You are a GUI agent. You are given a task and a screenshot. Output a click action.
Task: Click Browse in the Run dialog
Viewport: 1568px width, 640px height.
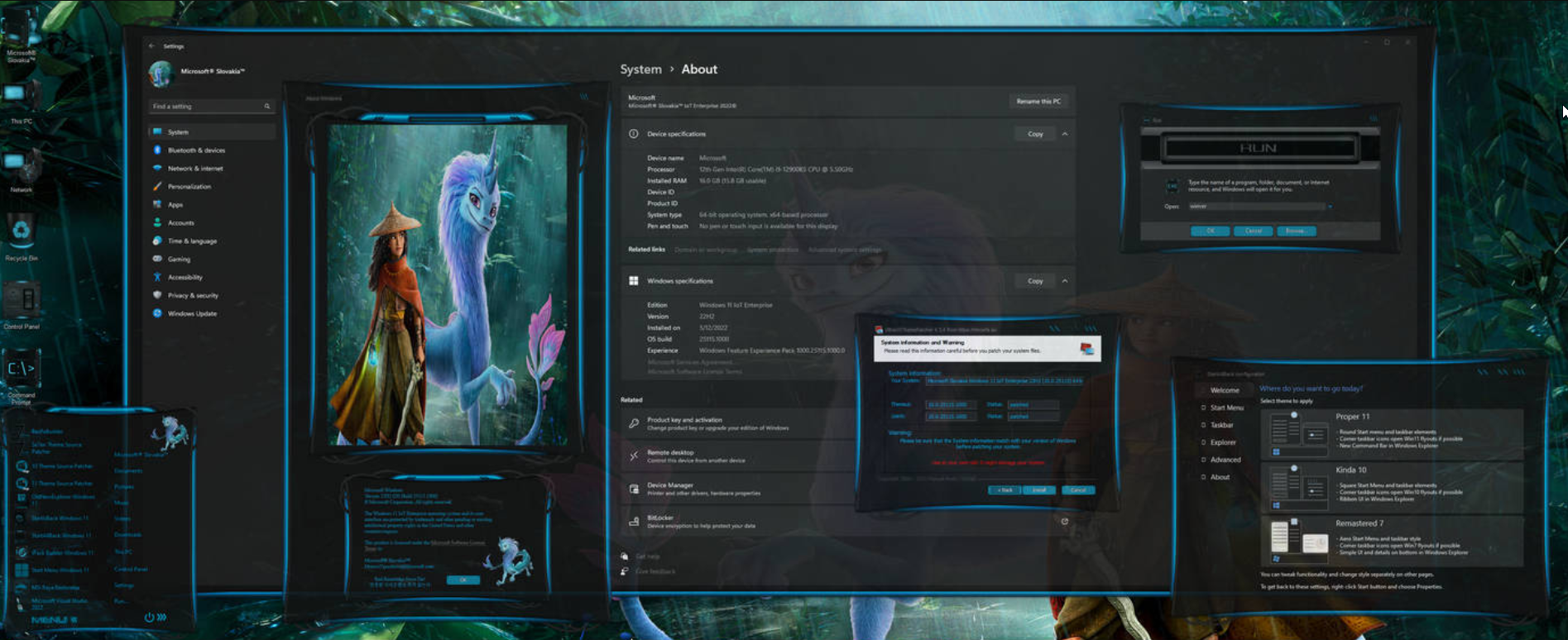pyautogui.click(x=1296, y=231)
